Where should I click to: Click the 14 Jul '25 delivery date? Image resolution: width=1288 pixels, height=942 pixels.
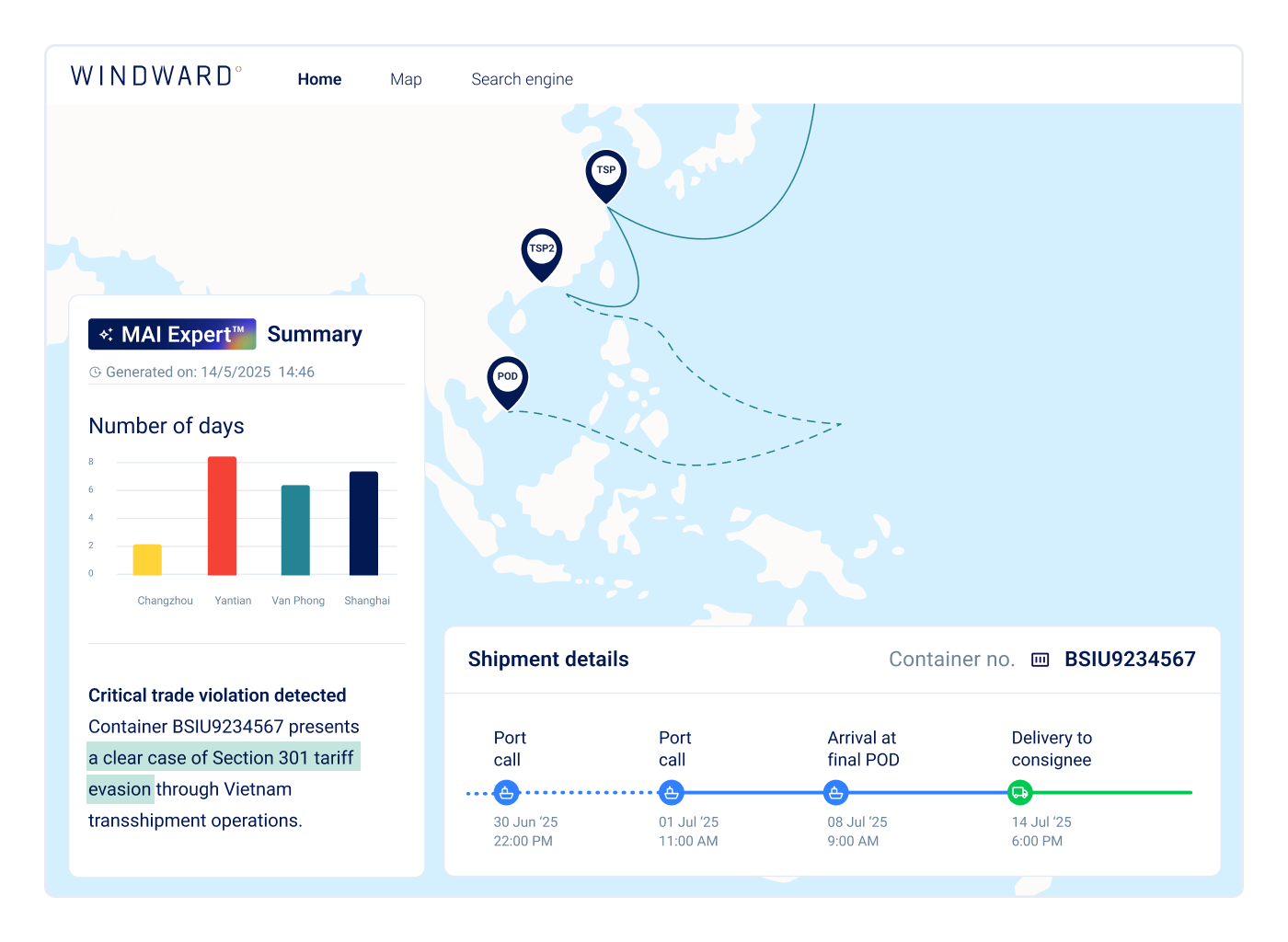(x=1041, y=822)
